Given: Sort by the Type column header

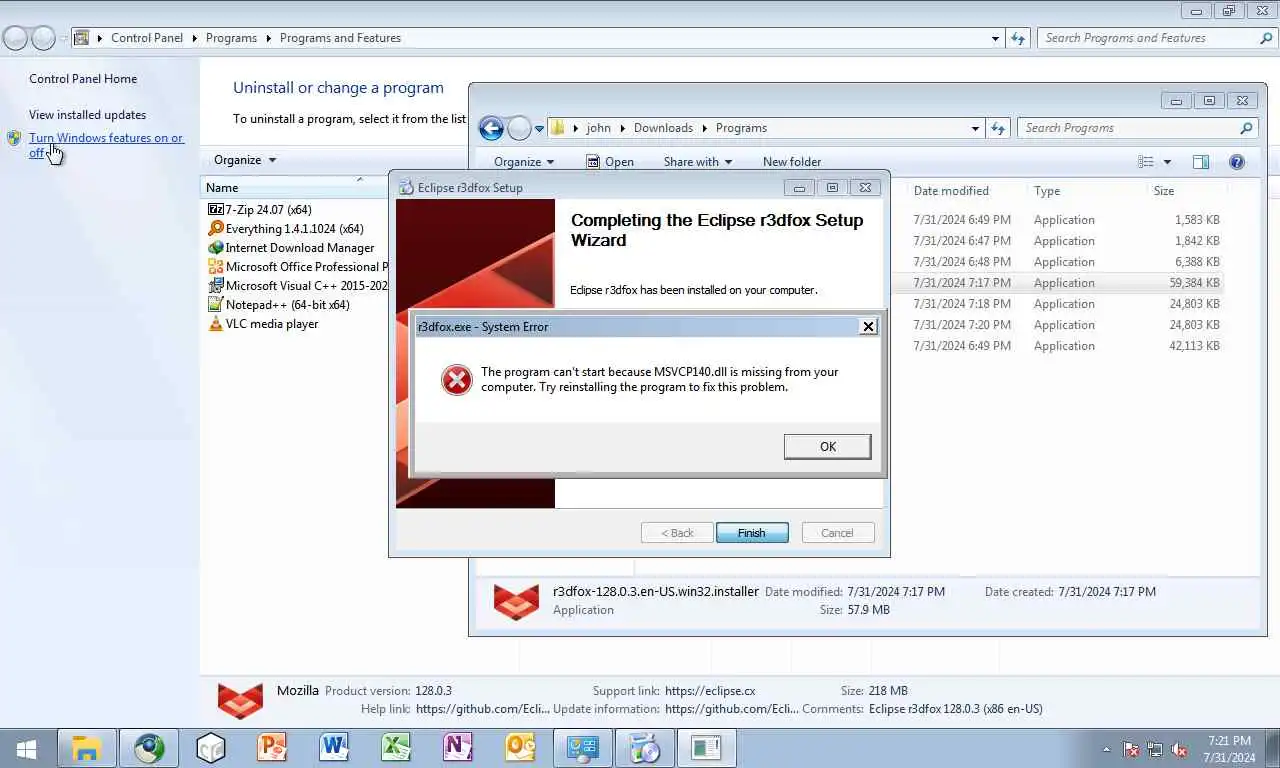Looking at the screenshot, I should coord(1047,191).
